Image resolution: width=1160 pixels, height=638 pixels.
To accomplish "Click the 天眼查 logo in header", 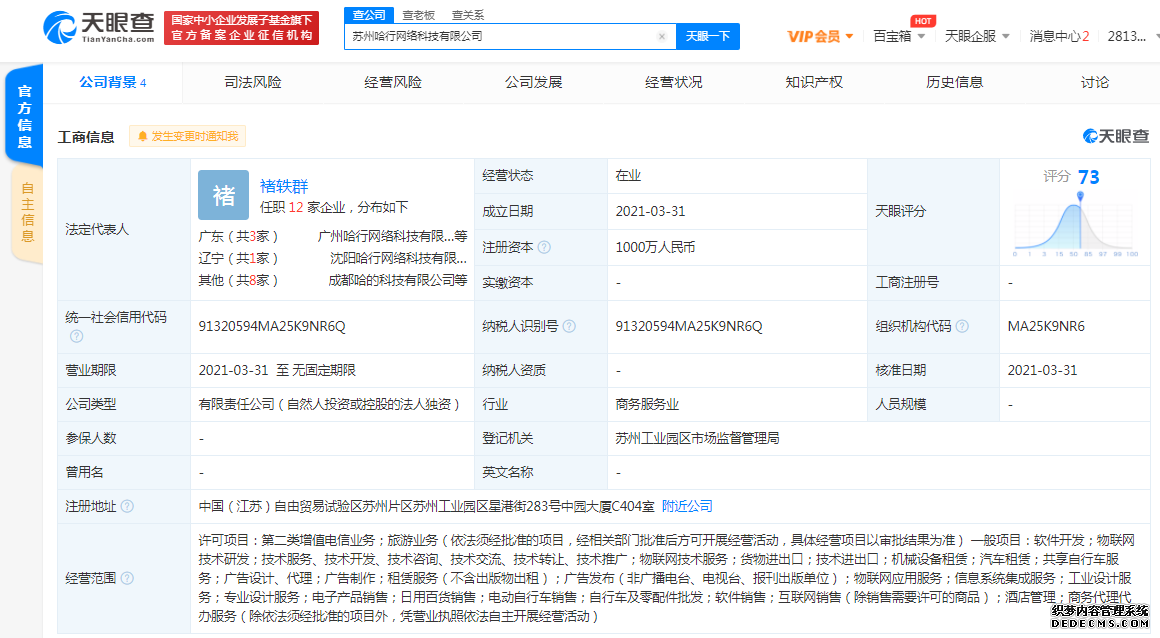I will pyautogui.click(x=98, y=27).
